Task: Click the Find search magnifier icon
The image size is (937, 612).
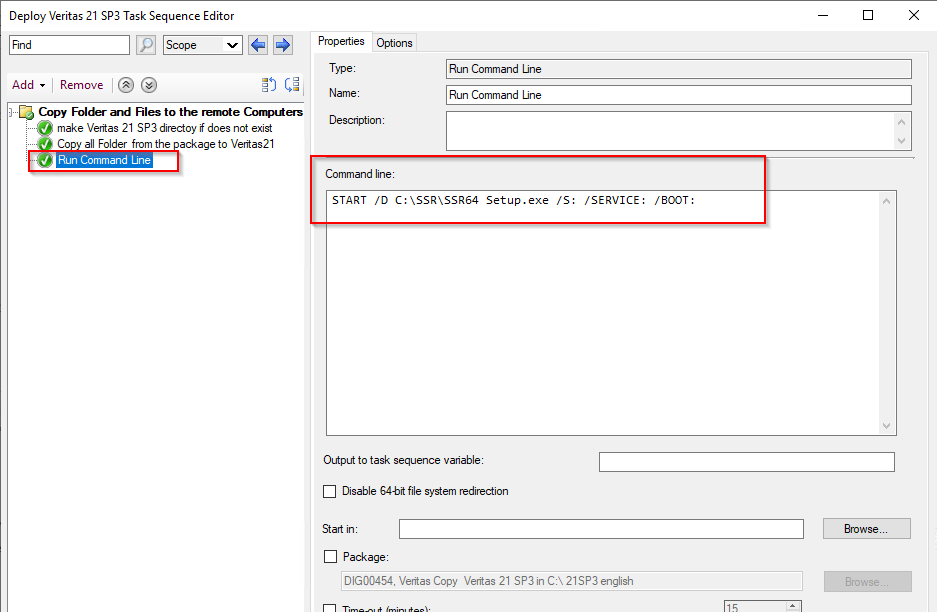Action: [x=146, y=45]
